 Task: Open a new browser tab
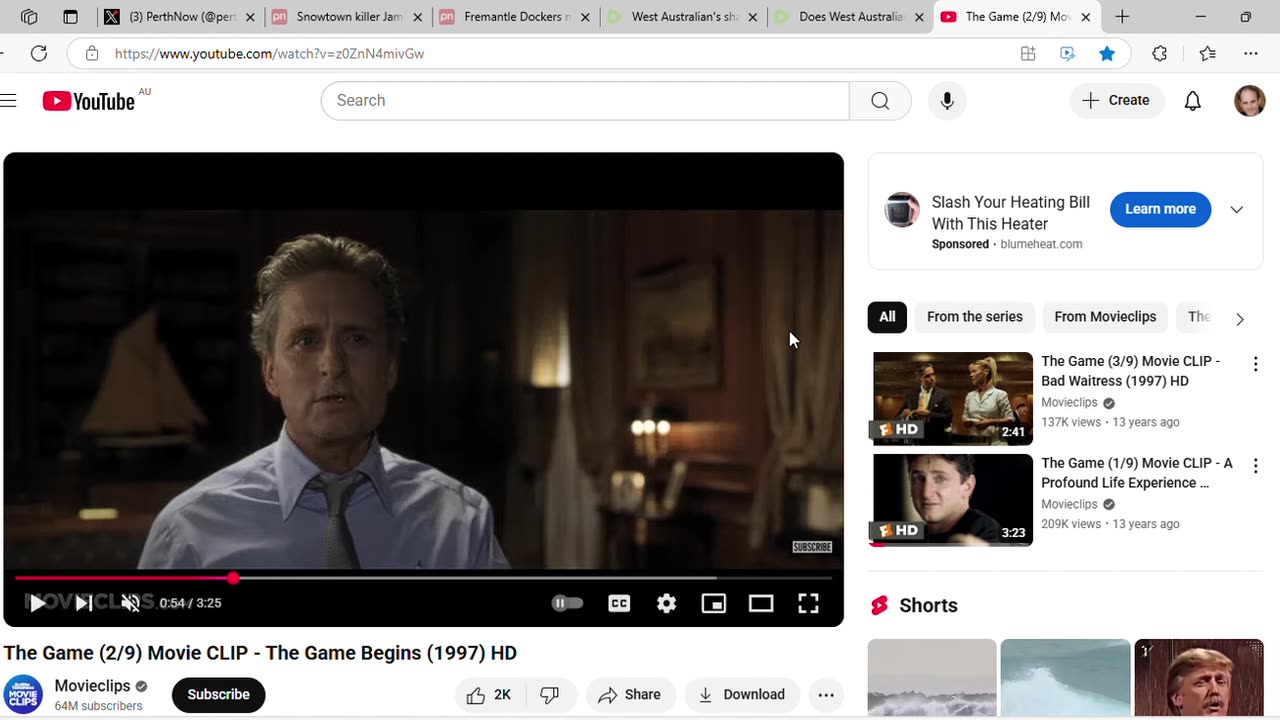click(1122, 17)
